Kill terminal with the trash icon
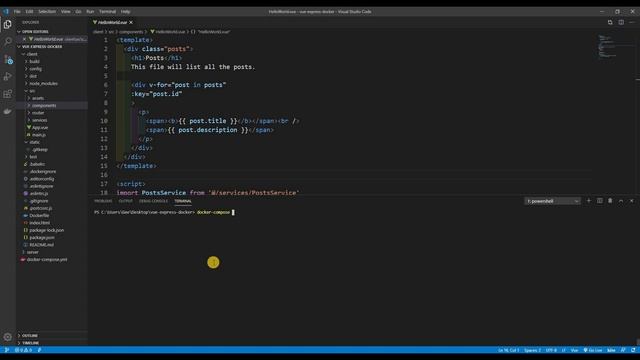 click(x=610, y=201)
